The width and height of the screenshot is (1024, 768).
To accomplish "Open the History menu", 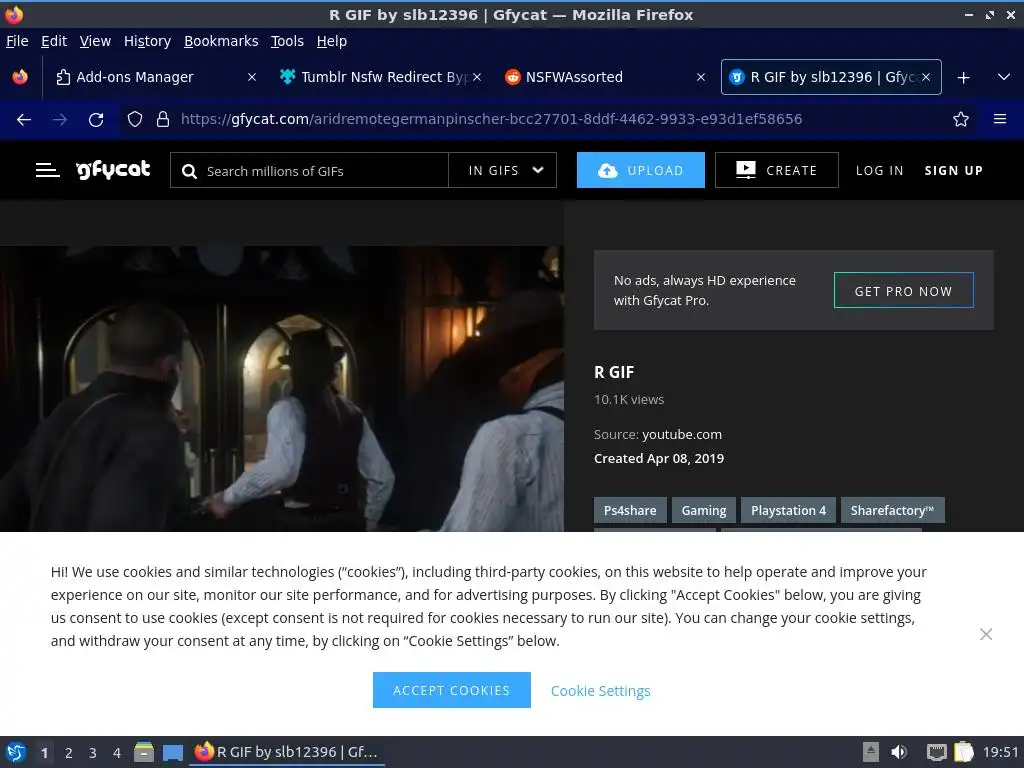I will [x=148, y=41].
